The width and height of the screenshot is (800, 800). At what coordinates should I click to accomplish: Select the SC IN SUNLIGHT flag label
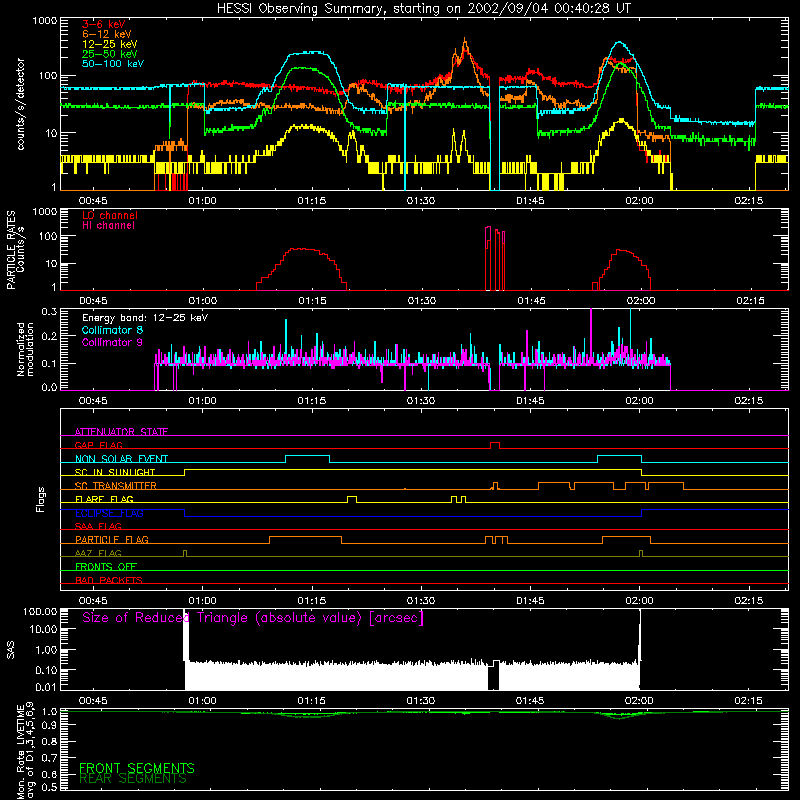[x=115, y=472]
